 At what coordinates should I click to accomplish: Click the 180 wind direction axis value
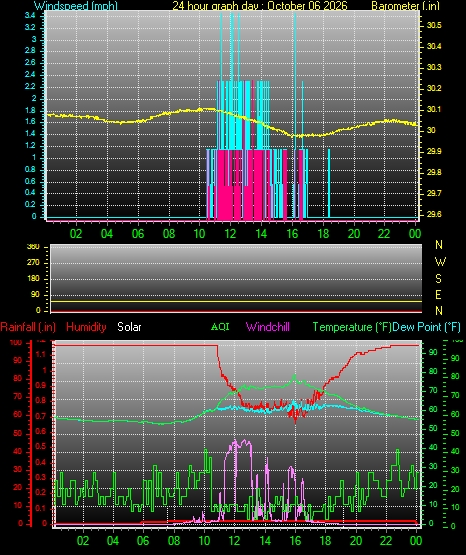click(33, 279)
